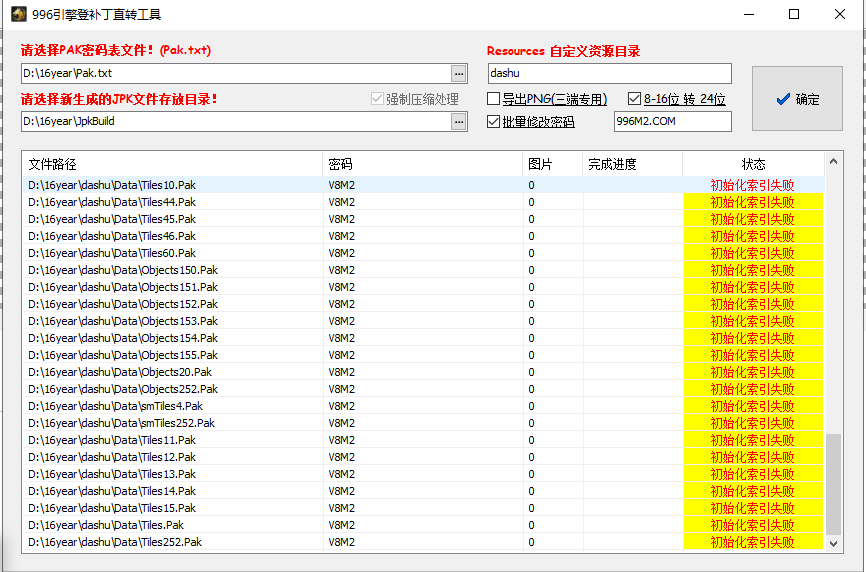Click the 状态 column header
Viewport: 866px width, 572px height.
tap(753, 164)
